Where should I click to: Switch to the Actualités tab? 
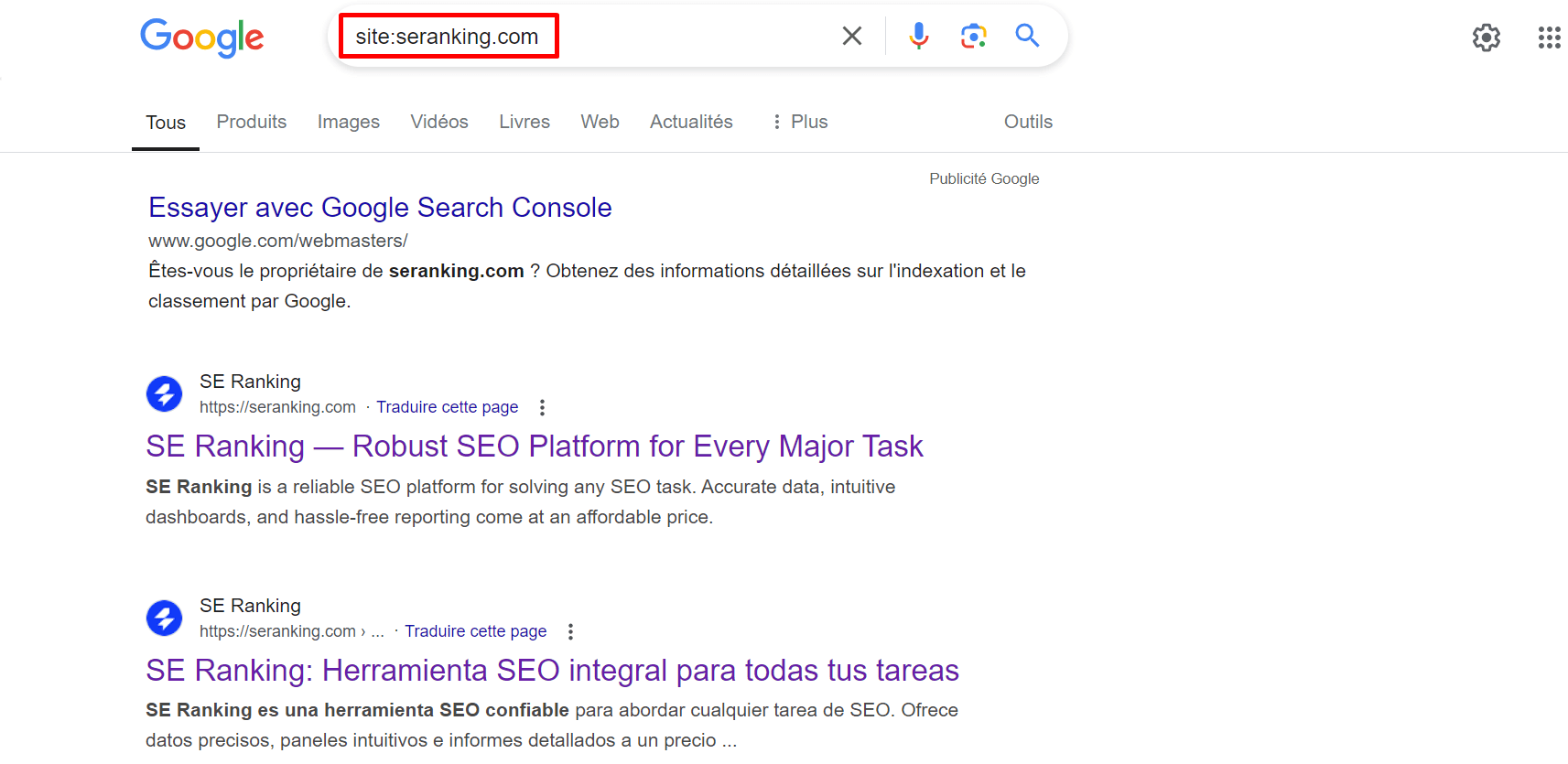point(691,122)
